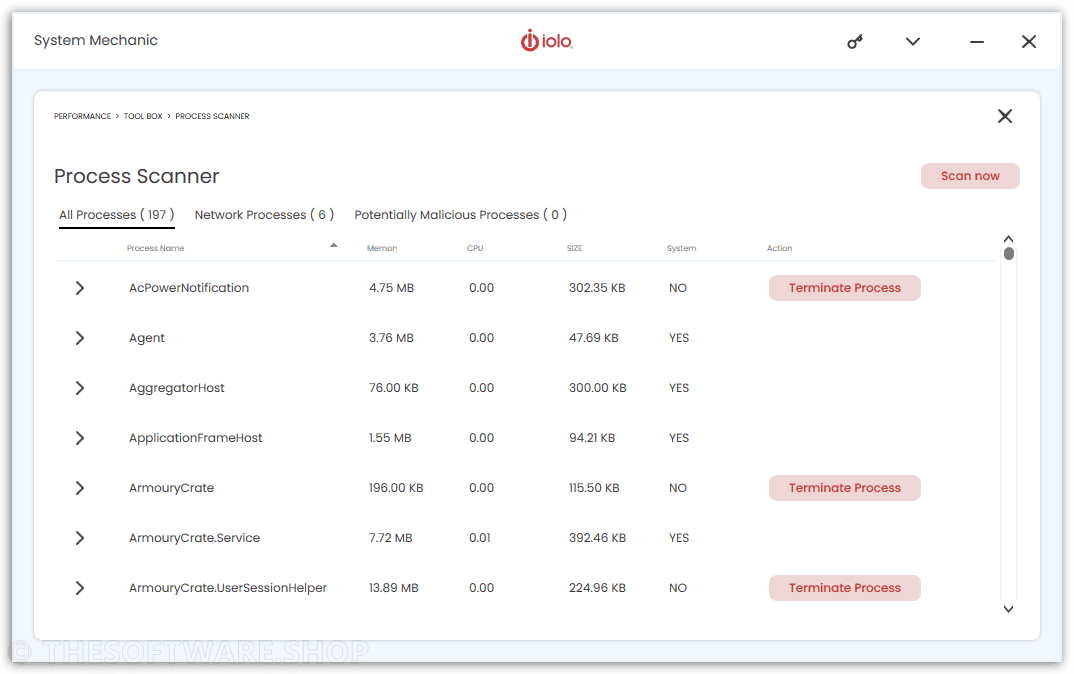Go to PERFORMANCE in the breadcrumb
Image resolution: width=1074 pixels, height=674 pixels.
(x=82, y=116)
